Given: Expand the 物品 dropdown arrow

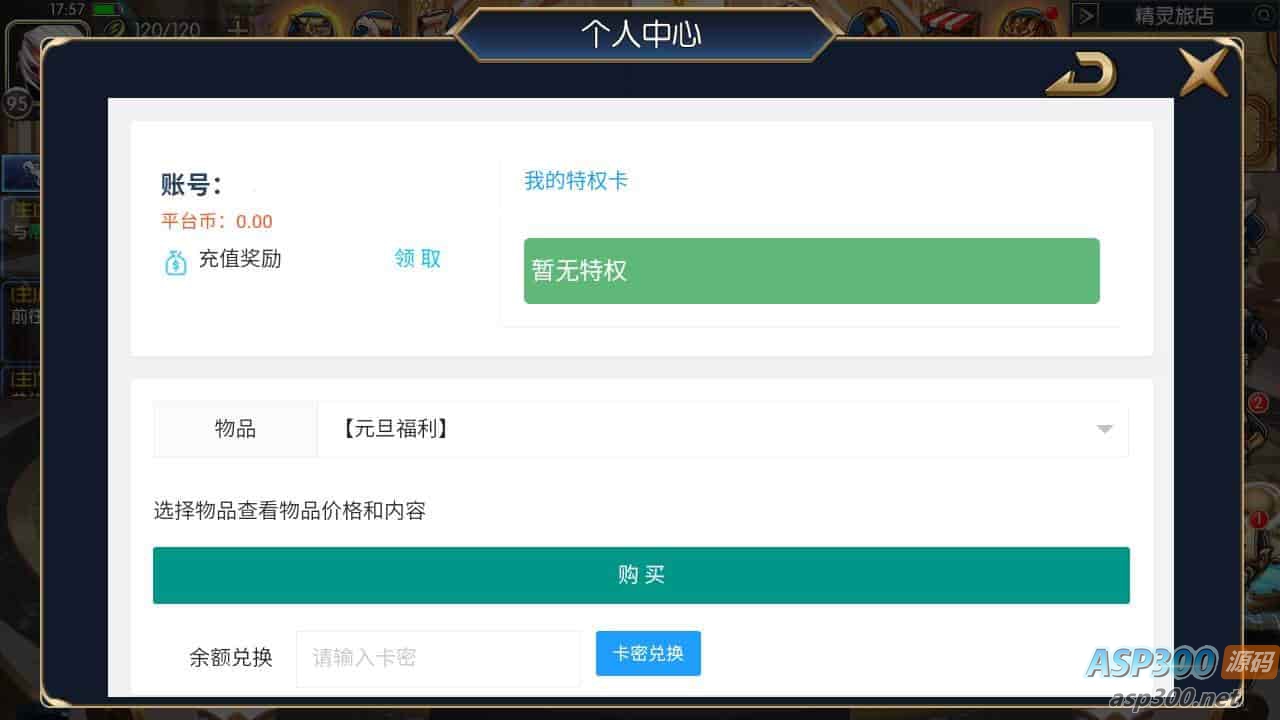Looking at the screenshot, I should [x=1104, y=429].
